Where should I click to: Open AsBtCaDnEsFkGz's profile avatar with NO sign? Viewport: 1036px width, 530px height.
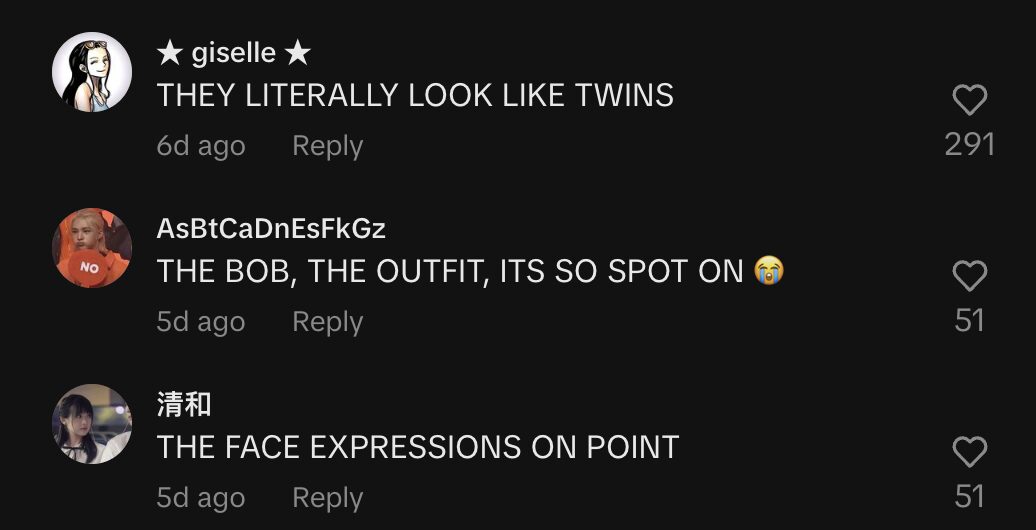click(x=92, y=248)
